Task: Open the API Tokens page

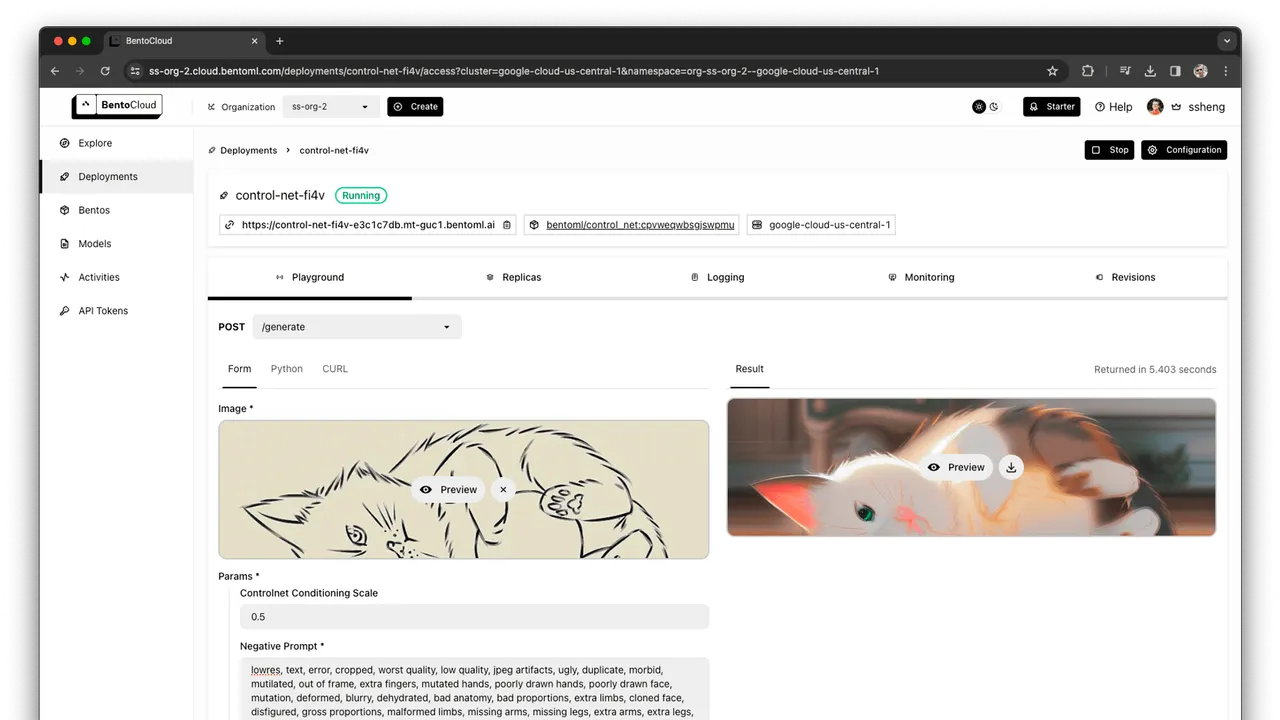Action: (x=103, y=311)
